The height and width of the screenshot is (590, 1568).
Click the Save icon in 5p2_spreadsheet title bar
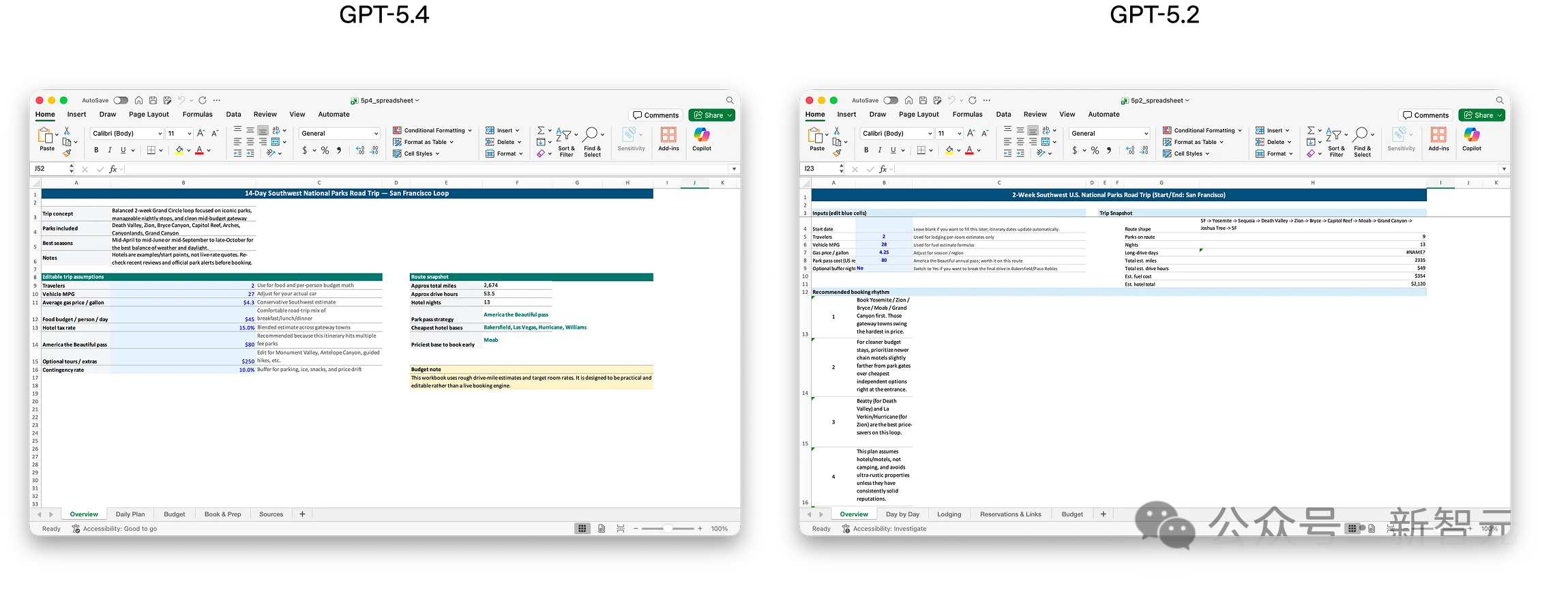pos(923,100)
